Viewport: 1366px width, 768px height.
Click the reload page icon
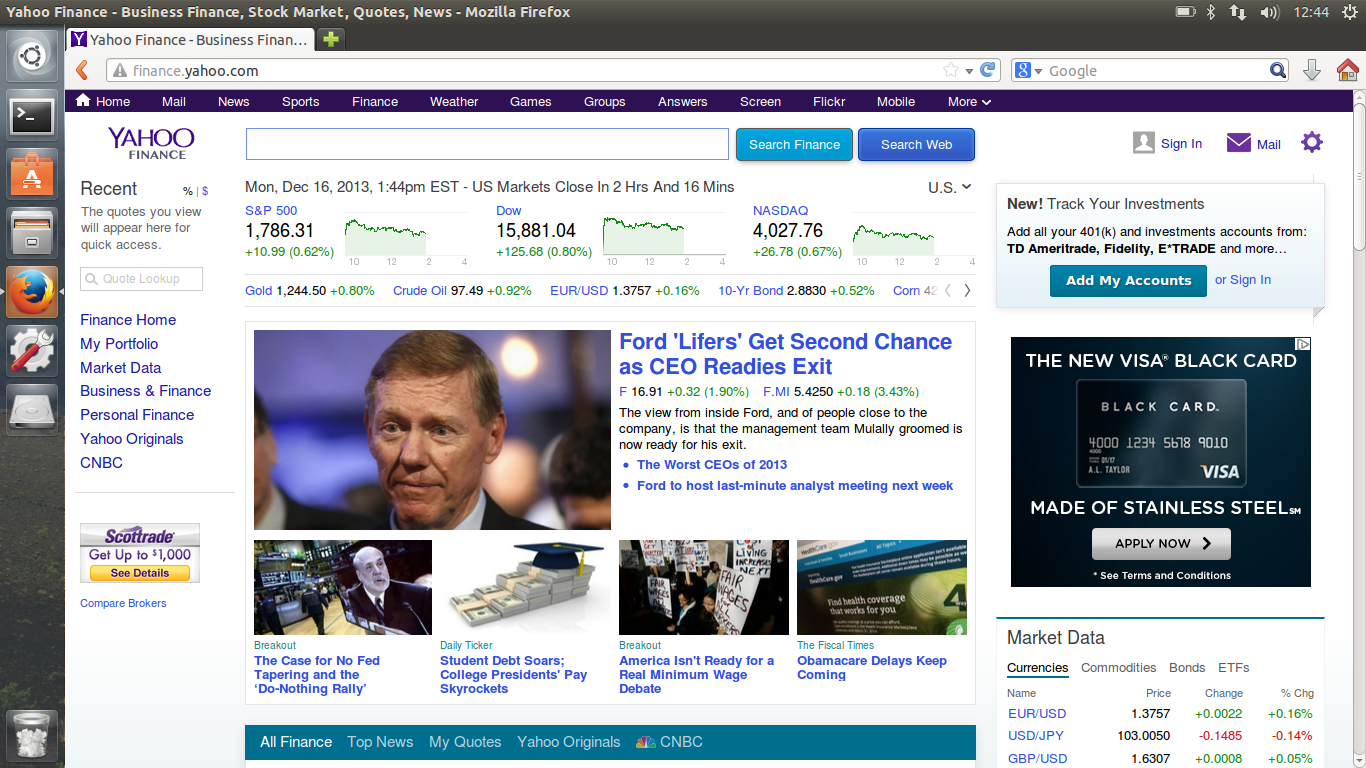pyautogui.click(x=988, y=70)
